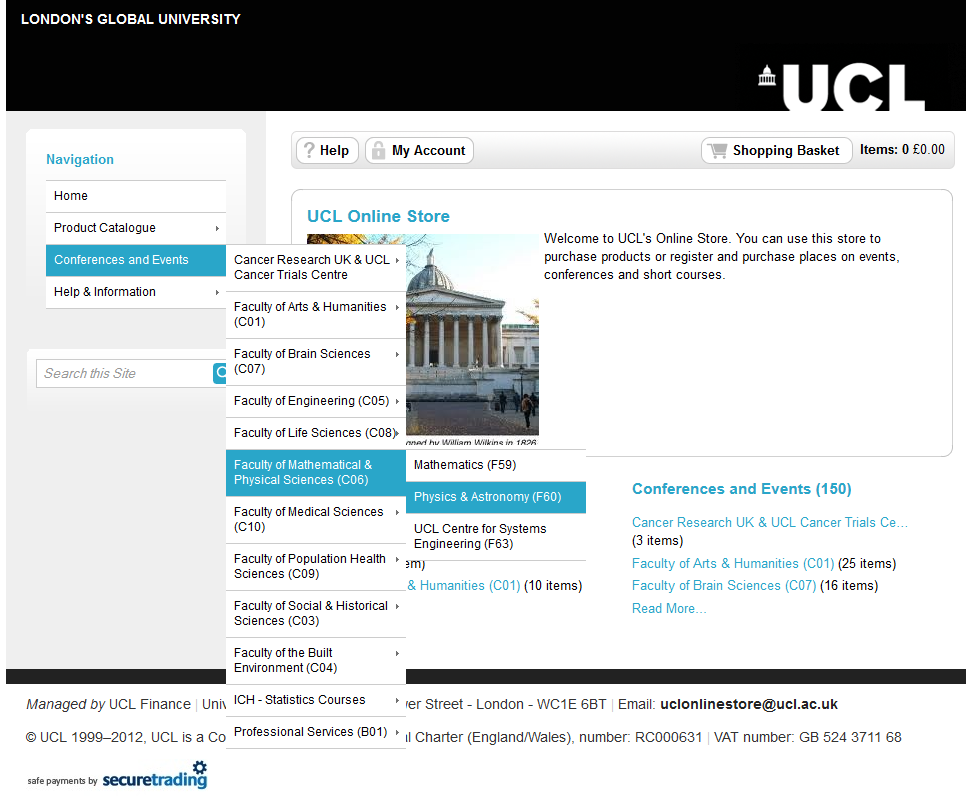Screen dimensions: 972x800
Task: Select Faculty of Mathematical & Physical Sciences
Action: [316, 473]
